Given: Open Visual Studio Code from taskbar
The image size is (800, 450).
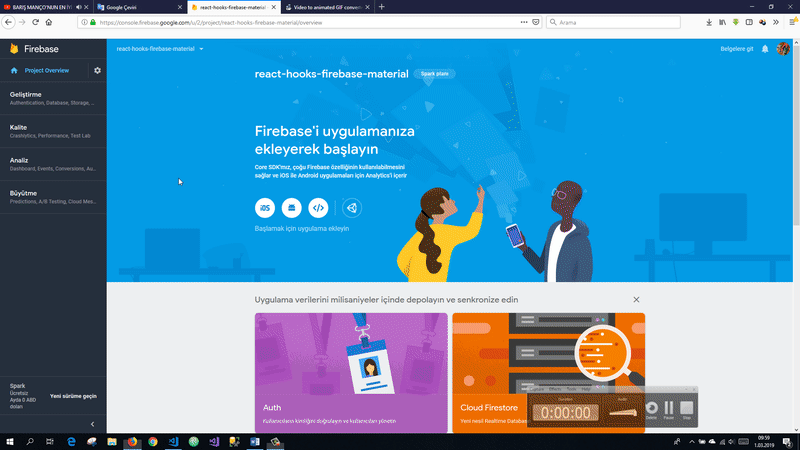Looking at the screenshot, I should point(173,442).
